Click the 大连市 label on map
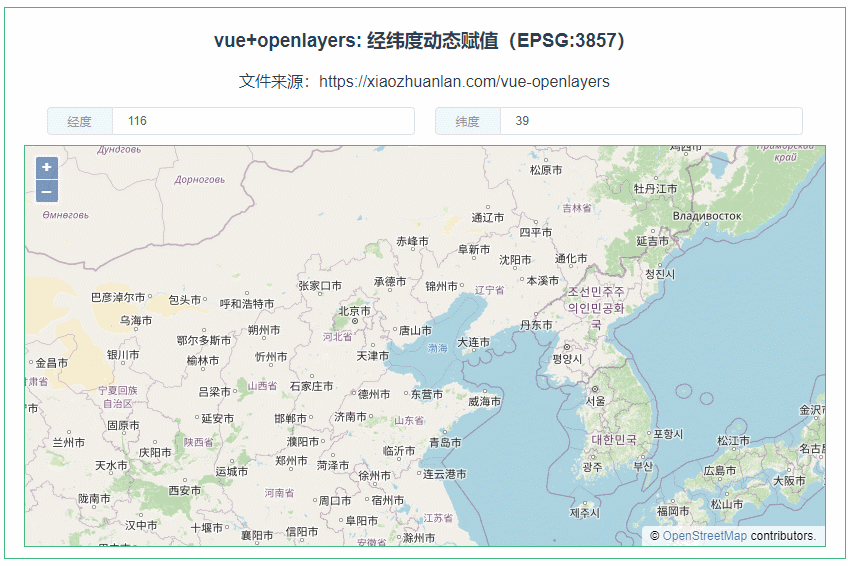Screen dimensions: 848x566 click(473, 343)
